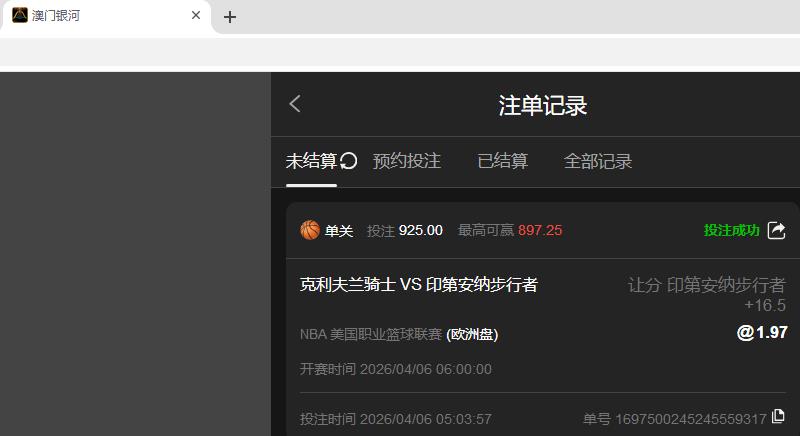
Task: Show the 全部记录 tab
Action: 597,161
